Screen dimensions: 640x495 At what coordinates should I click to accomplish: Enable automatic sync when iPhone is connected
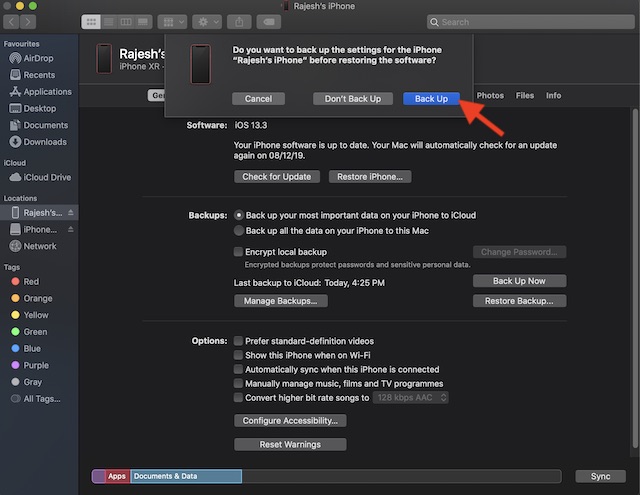click(238, 369)
